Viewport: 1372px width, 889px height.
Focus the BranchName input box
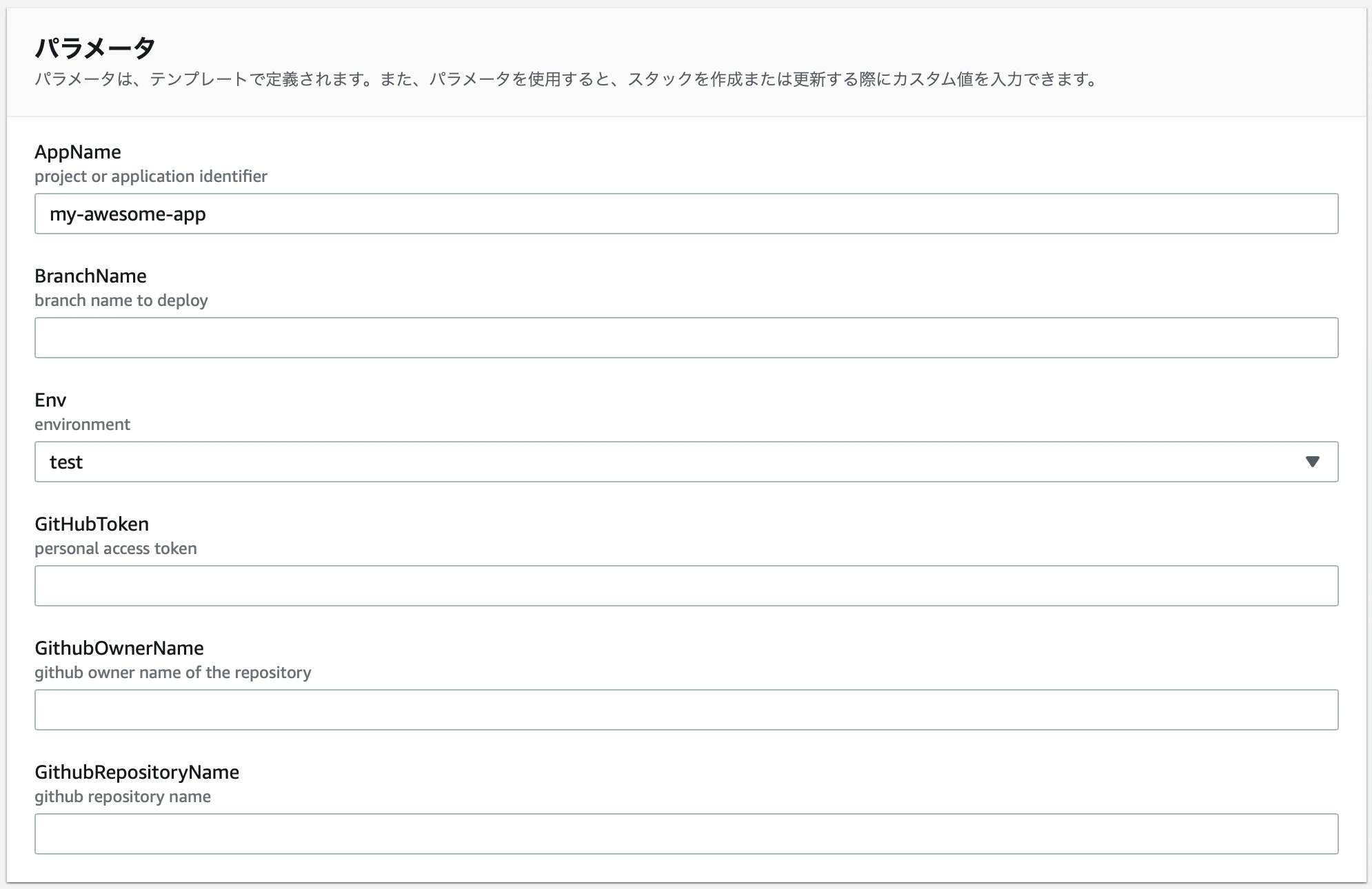tap(686, 338)
